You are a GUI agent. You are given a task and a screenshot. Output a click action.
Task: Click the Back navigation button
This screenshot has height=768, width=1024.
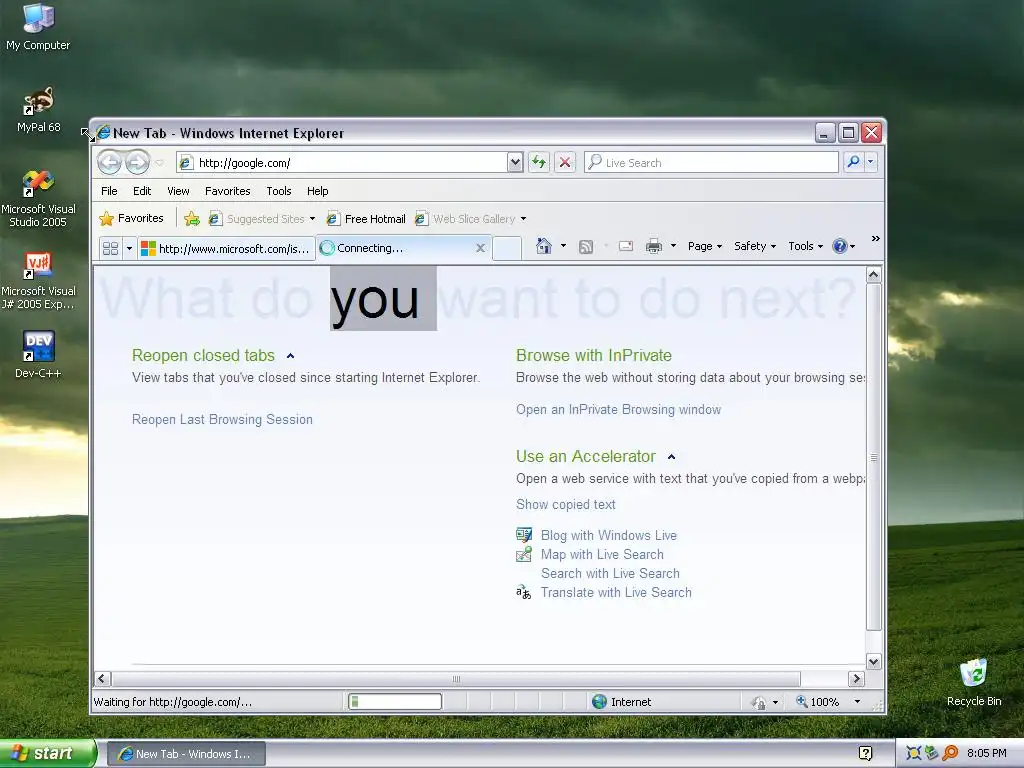coord(110,162)
